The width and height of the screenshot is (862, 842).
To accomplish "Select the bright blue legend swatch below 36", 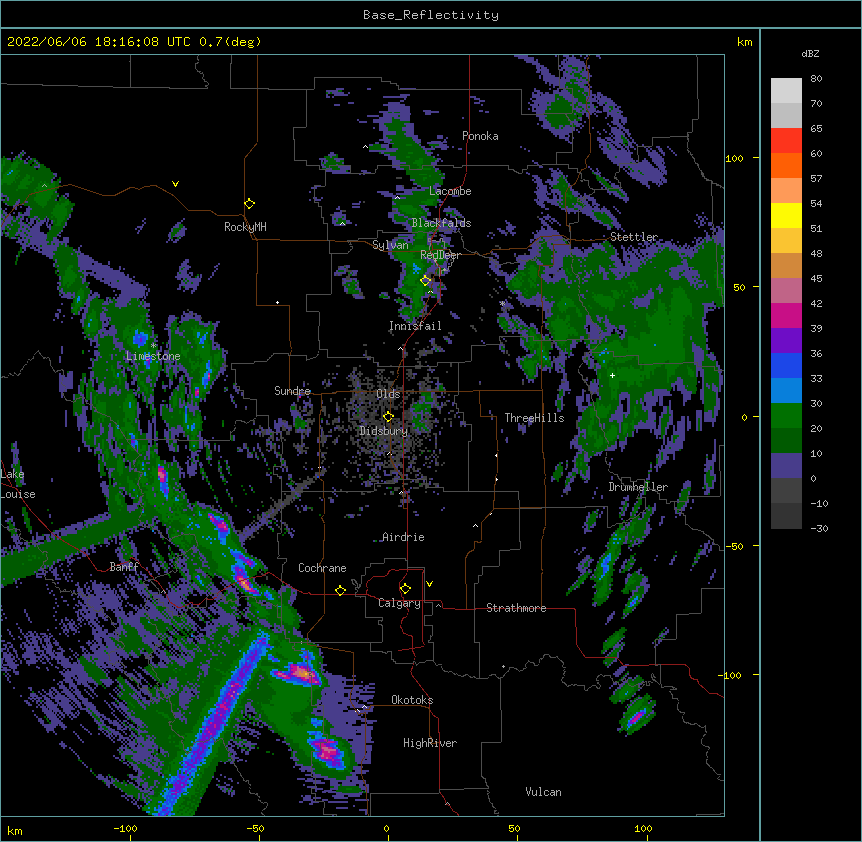I will [786, 365].
